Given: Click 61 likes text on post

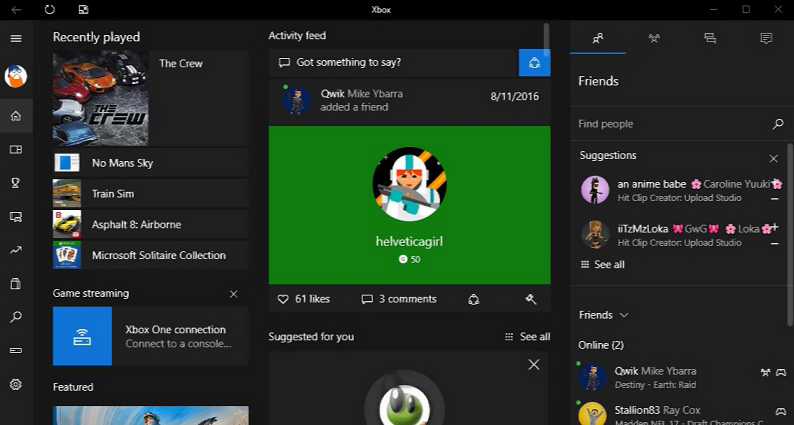Looking at the screenshot, I should [x=312, y=299].
